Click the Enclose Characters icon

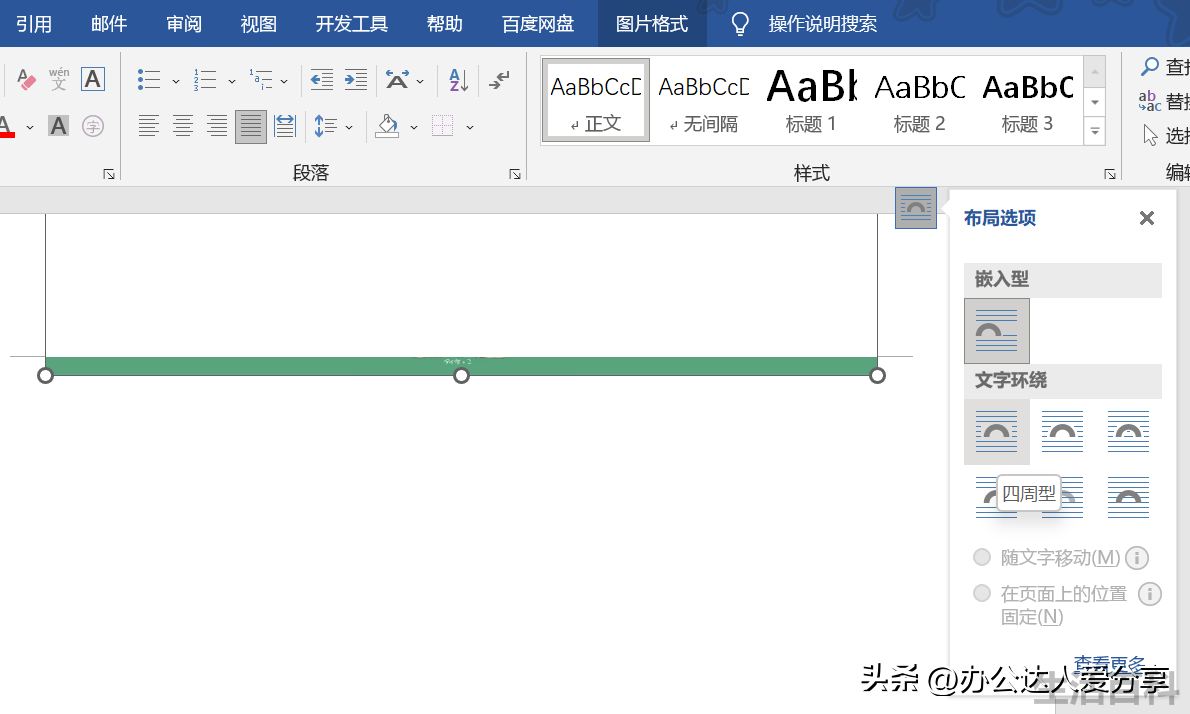(x=93, y=125)
